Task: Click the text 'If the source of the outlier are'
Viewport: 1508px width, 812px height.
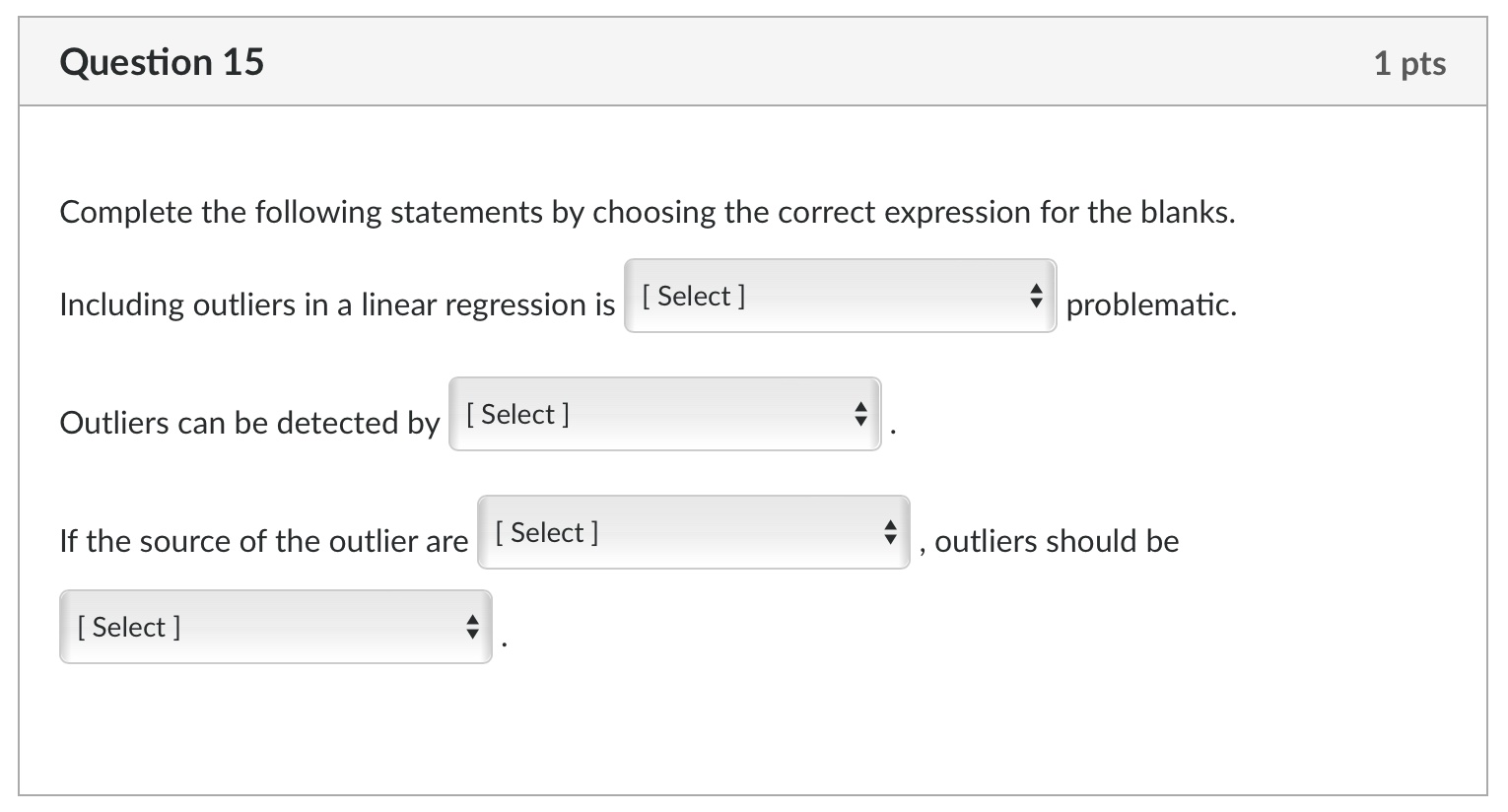Action: tap(263, 541)
